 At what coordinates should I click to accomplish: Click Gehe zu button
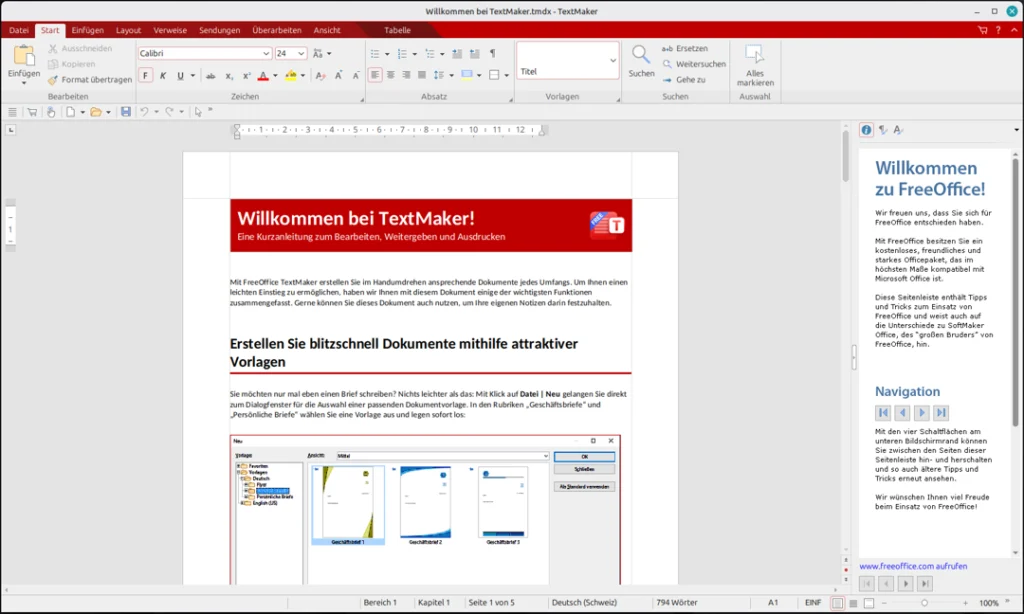pos(684,80)
